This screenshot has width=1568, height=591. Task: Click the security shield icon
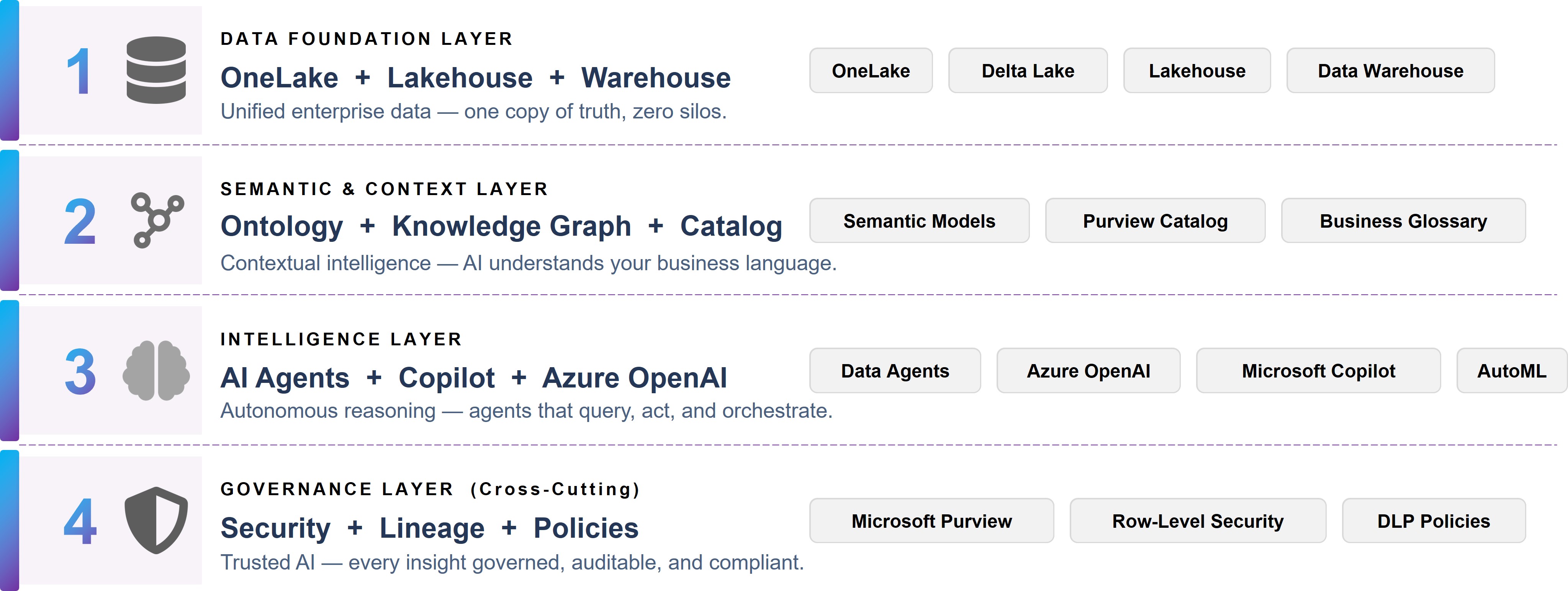point(156,520)
